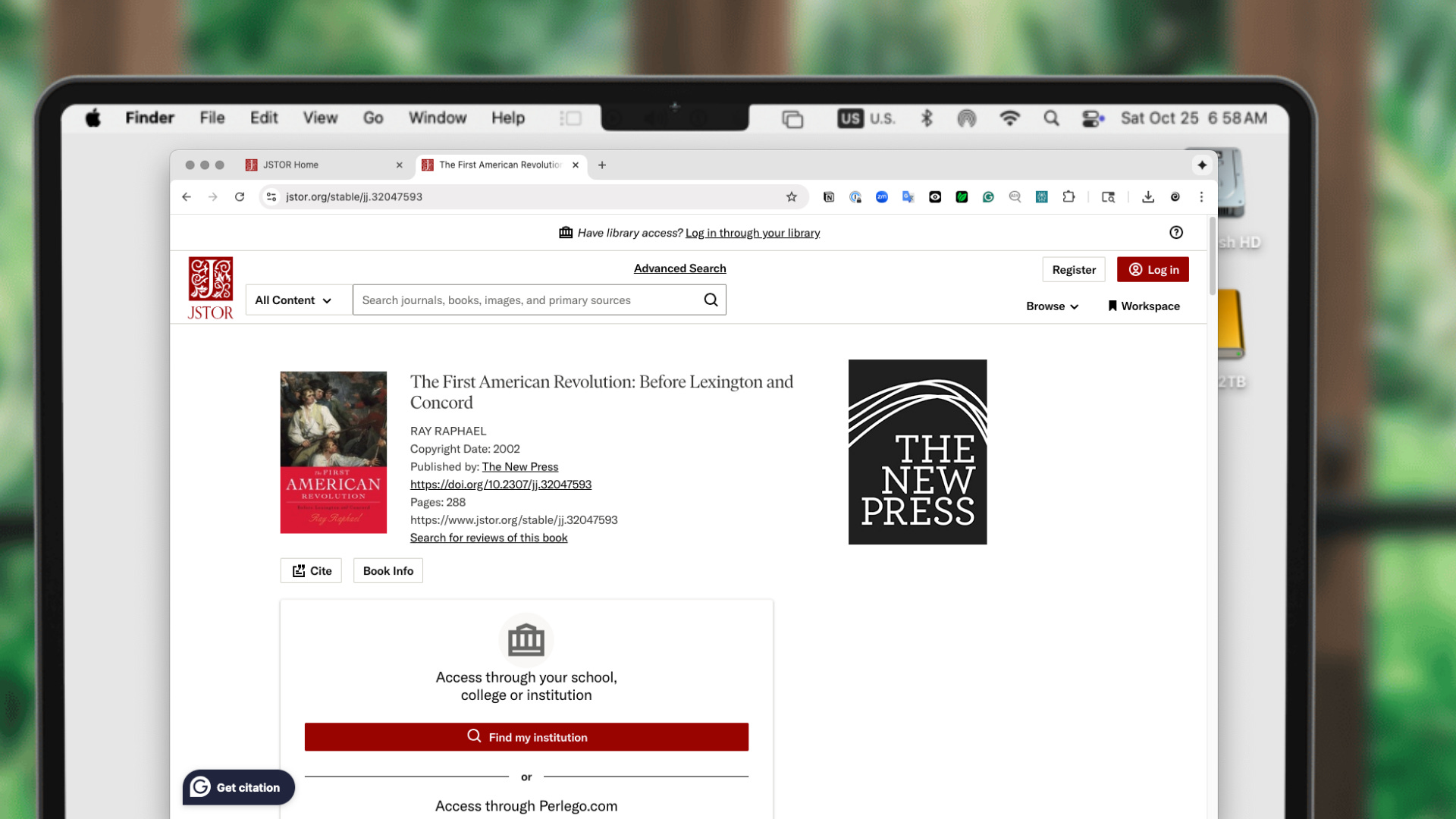Bookmark this page with the star icon
The height and width of the screenshot is (819, 1456).
click(x=792, y=197)
